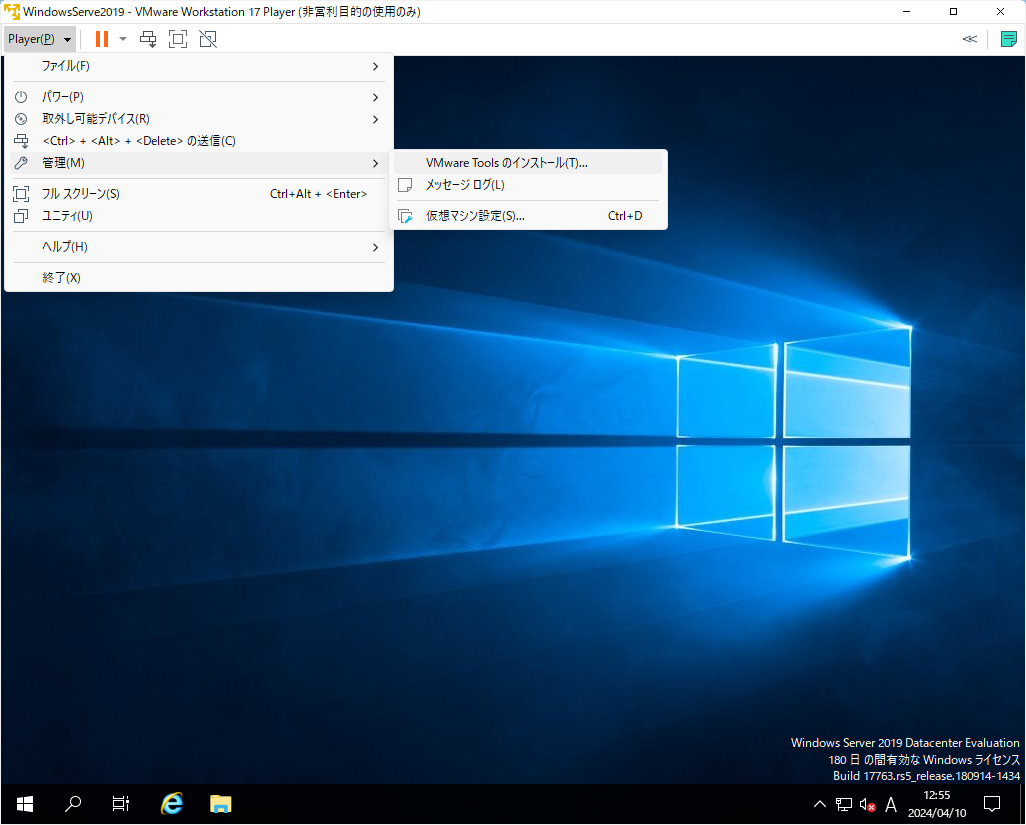This screenshot has height=825, width=1026.
Task: Launch Internet Explorer from the guest taskbar
Action: (x=171, y=804)
